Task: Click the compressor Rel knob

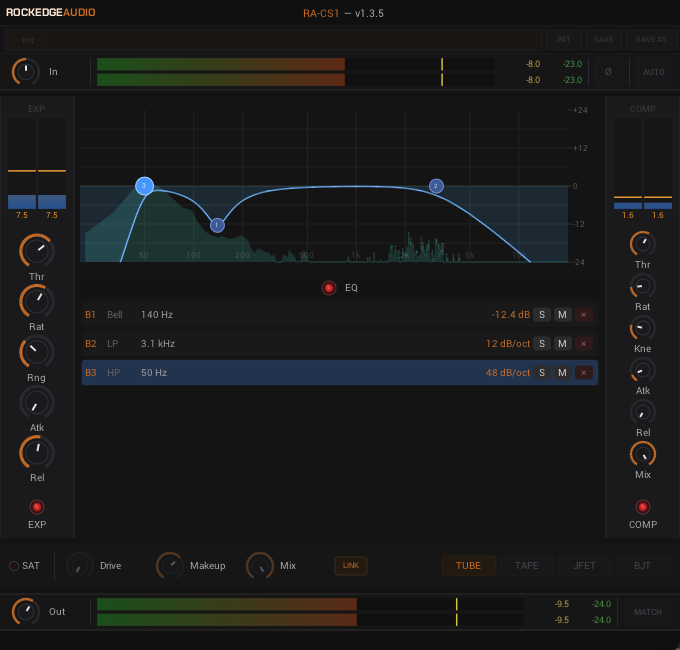Action: click(642, 412)
